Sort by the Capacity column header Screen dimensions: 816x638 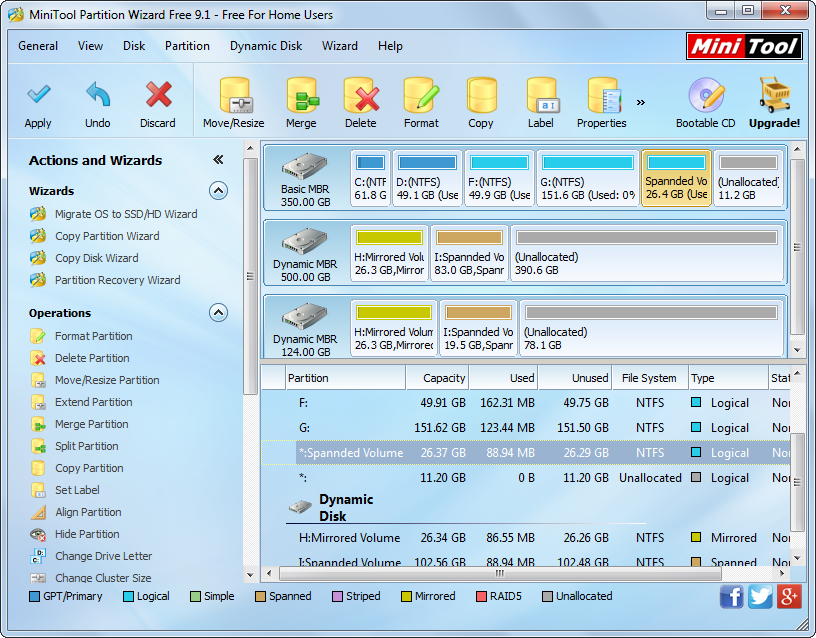pos(437,378)
